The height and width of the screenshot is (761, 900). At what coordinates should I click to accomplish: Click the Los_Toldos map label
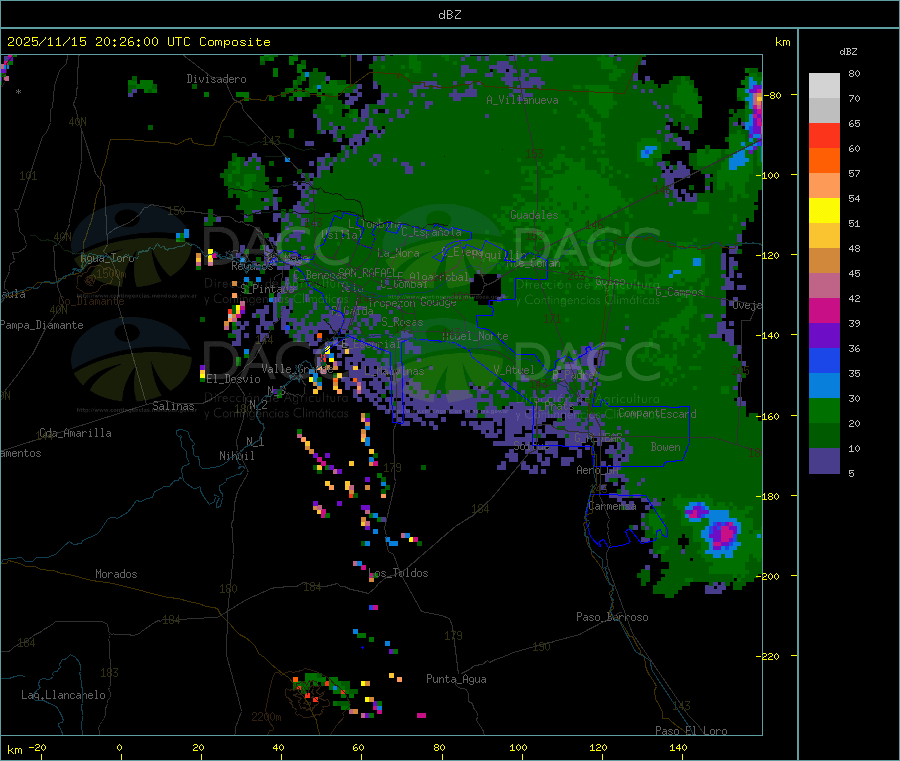tap(398, 573)
